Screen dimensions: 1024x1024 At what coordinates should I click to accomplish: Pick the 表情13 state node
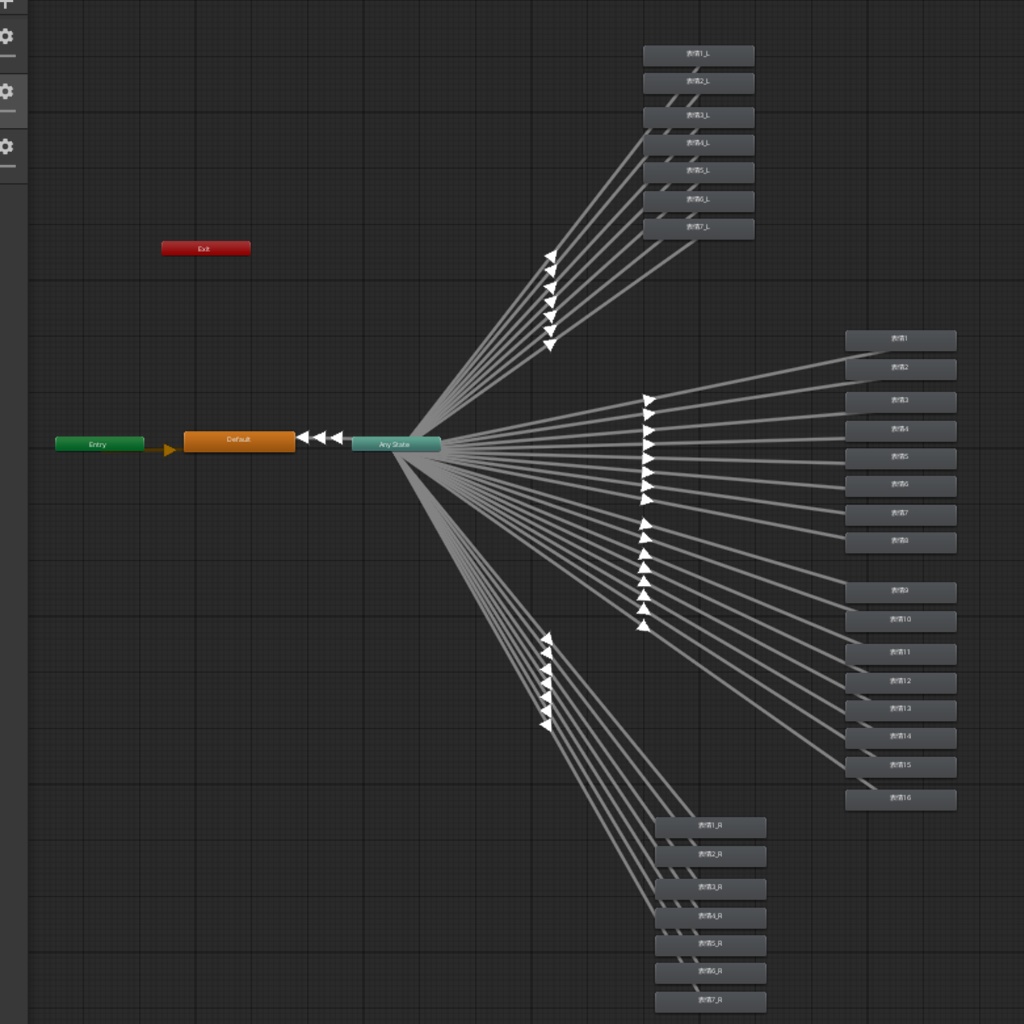click(x=901, y=711)
